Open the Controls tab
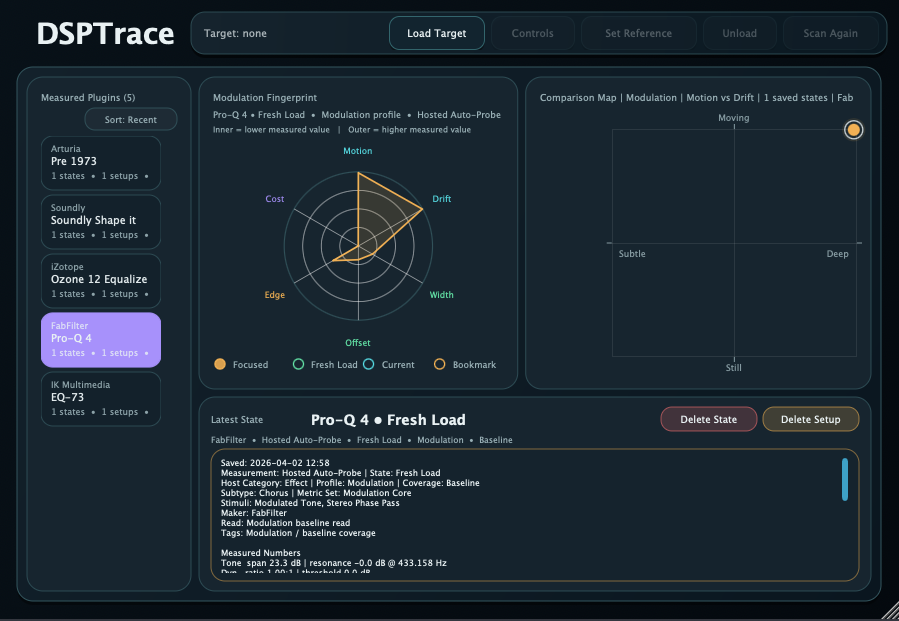 [x=532, y=33]
